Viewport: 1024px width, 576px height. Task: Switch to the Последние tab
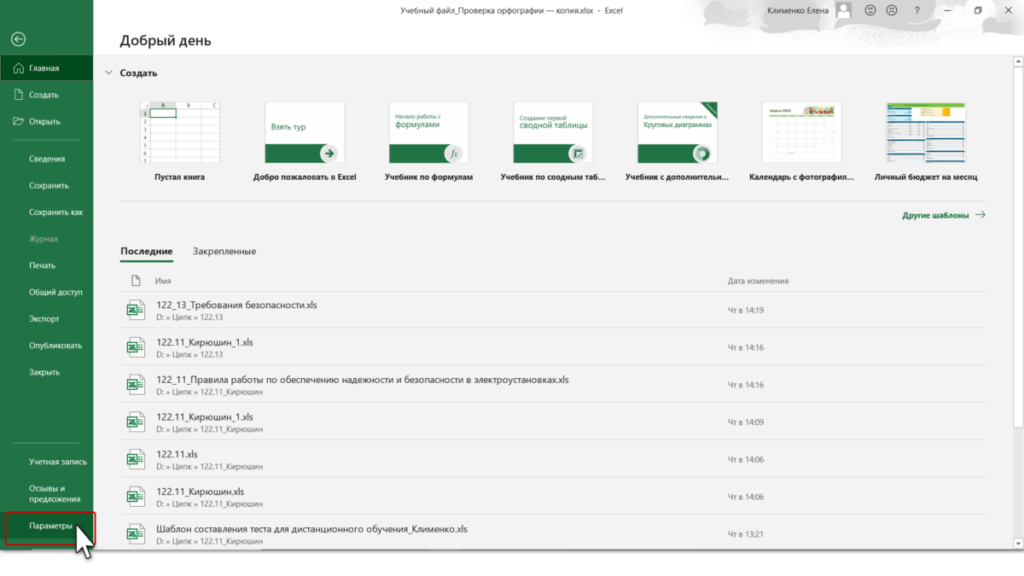(146, 251)
